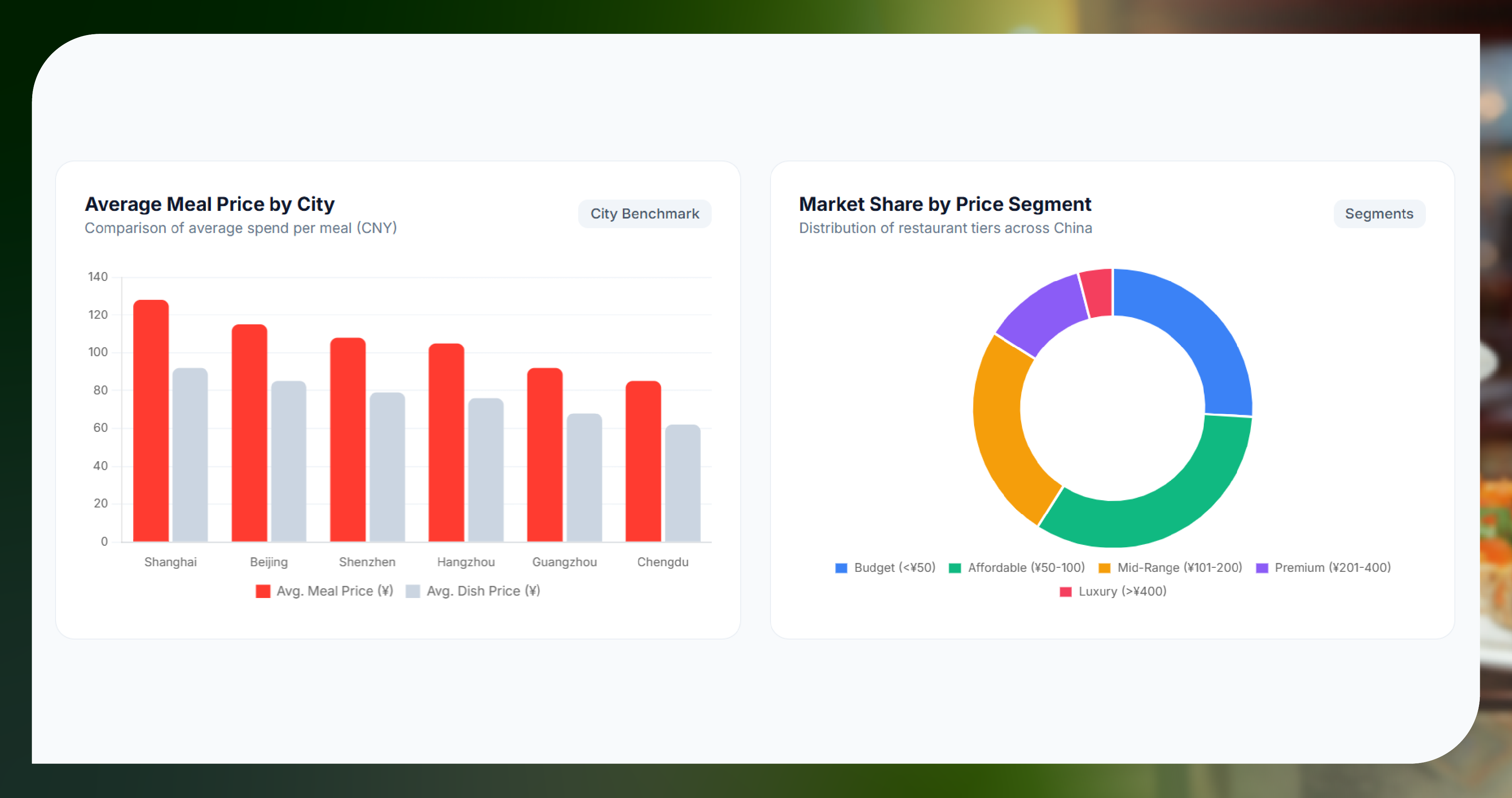Click the Guangzhou axis label
Screen dimensions: 1512x798
564,562
